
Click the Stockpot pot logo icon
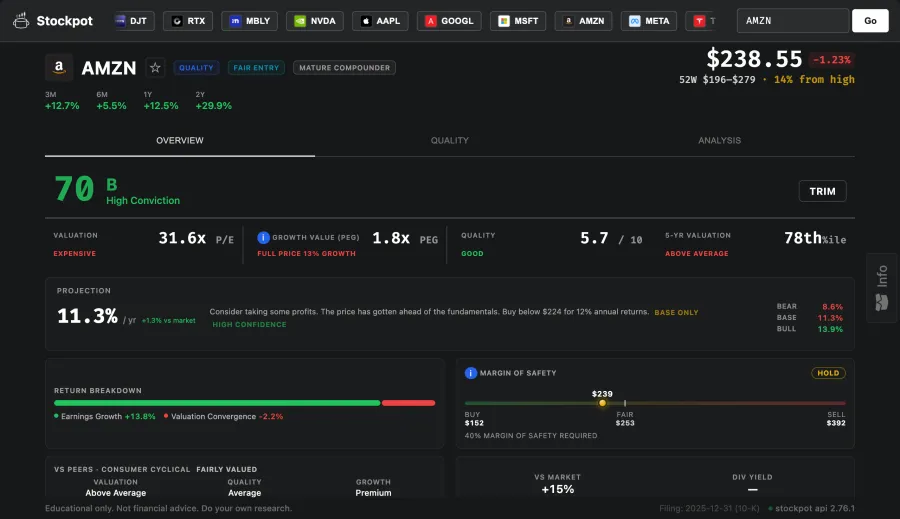point(21,21)
